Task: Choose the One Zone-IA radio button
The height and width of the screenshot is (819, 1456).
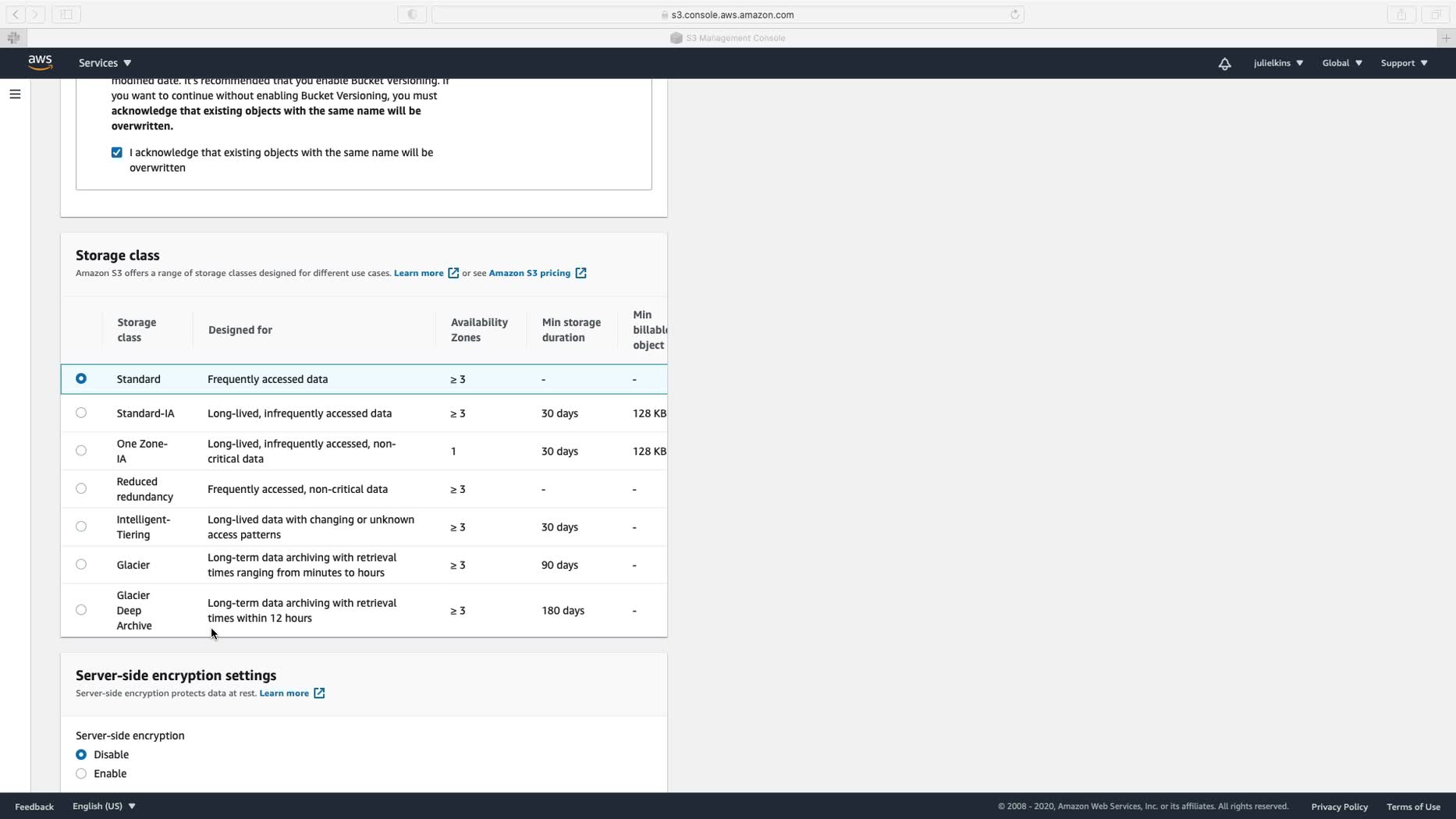Action: (x=81, y=451)
